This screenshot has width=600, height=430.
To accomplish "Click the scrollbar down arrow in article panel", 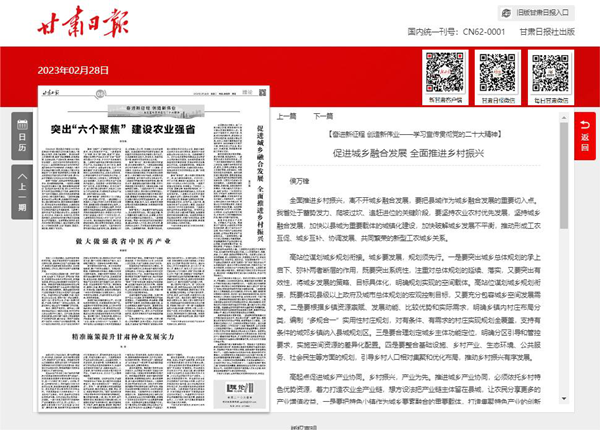I will [564, 398].
